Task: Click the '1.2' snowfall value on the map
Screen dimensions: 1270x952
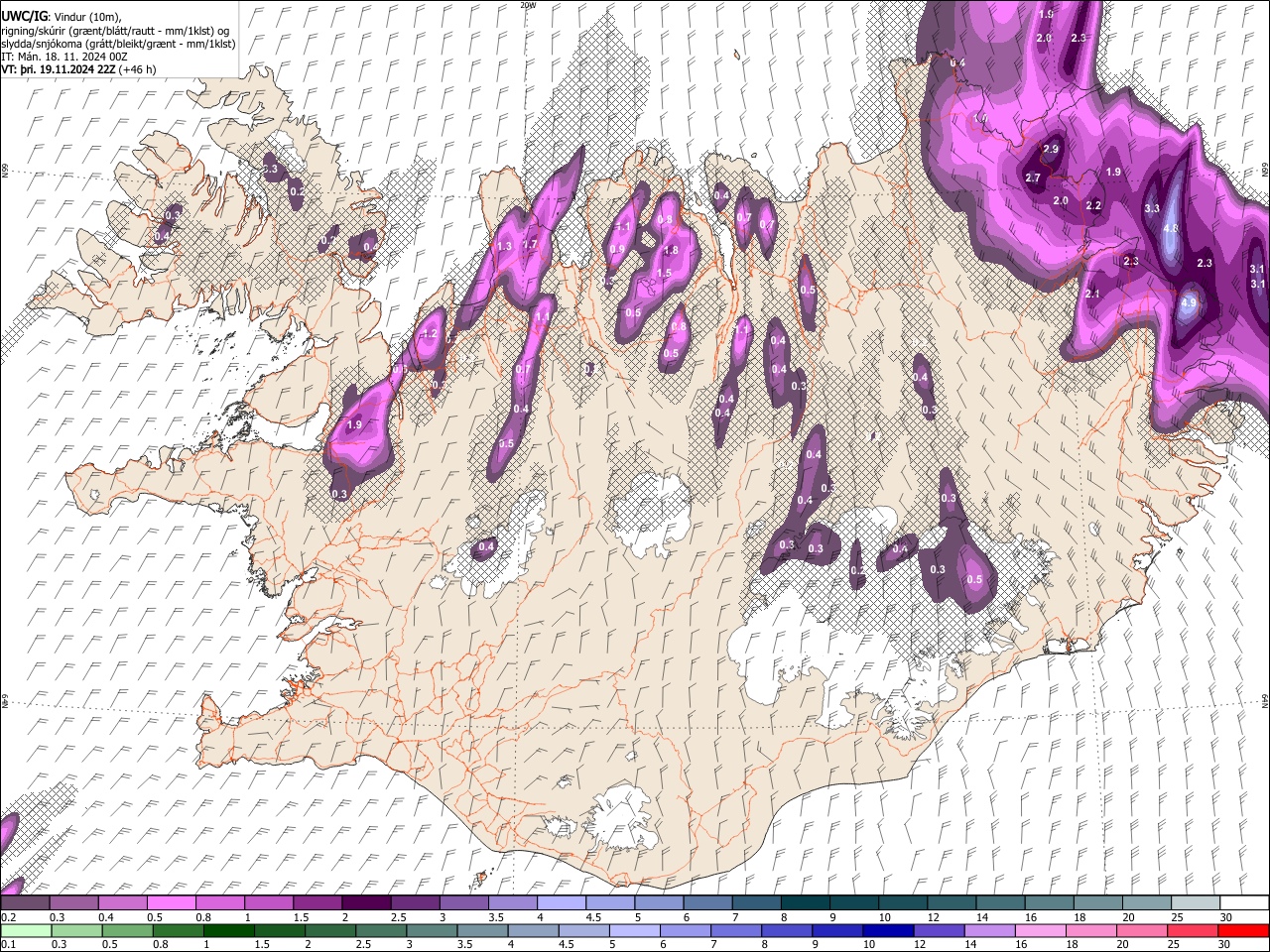Action: click(x=430, y=335)
